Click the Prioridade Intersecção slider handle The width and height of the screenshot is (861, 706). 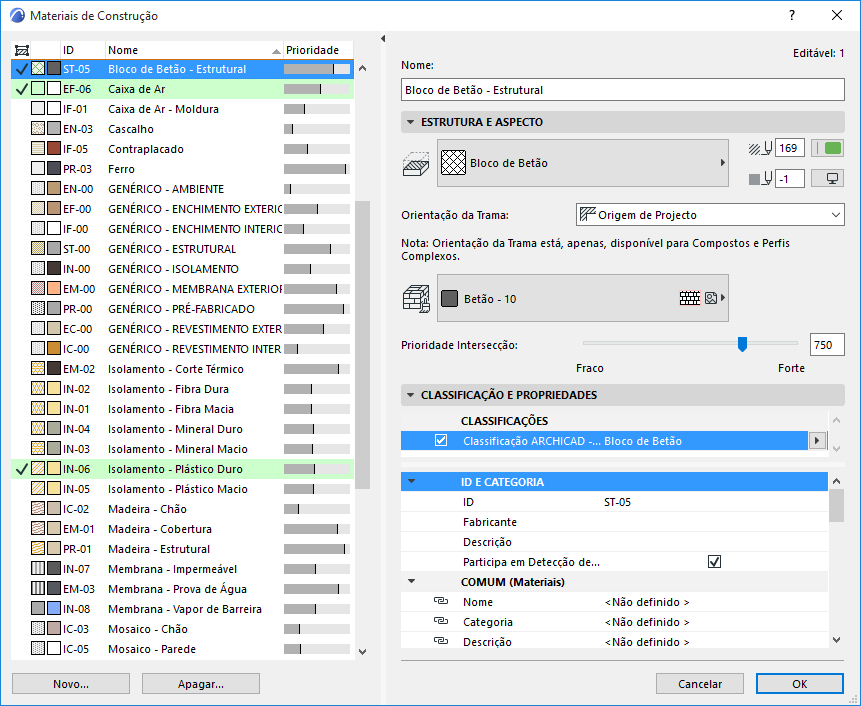pyautogui.click(x=742, y=344)
